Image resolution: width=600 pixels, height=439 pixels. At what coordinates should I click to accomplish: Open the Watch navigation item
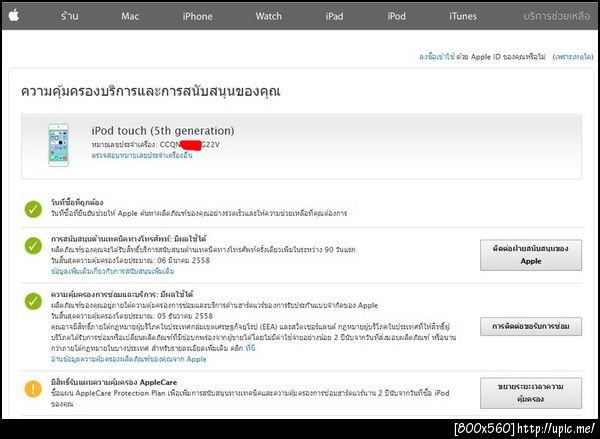coord(269,16)
